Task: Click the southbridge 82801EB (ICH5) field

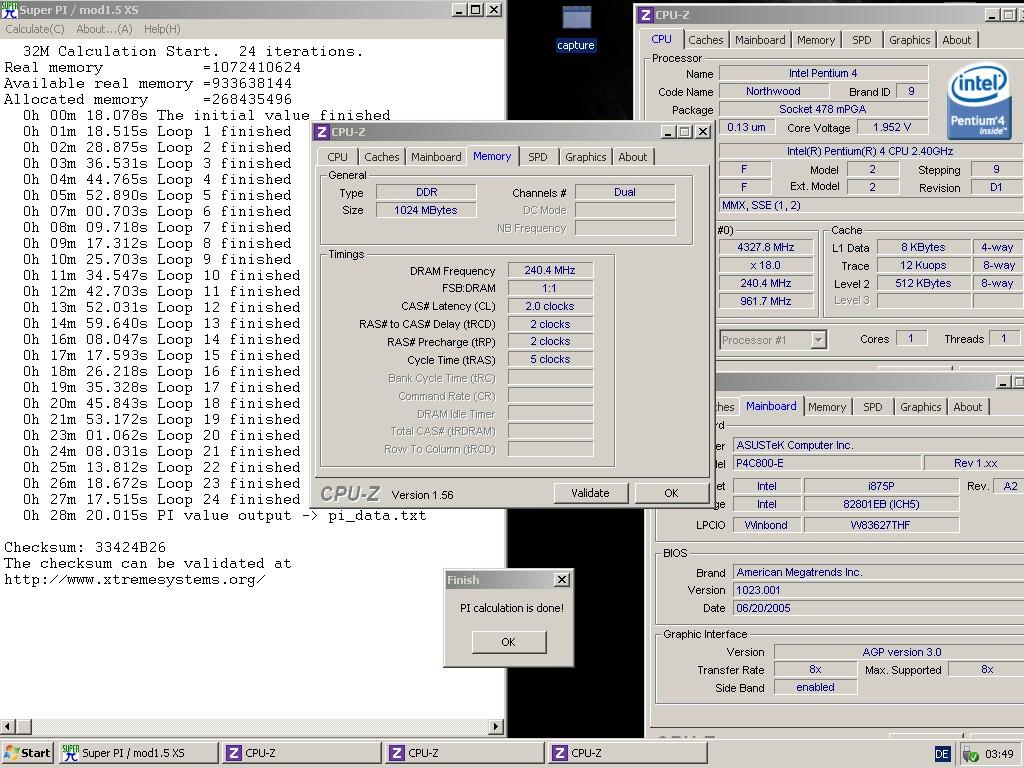Action: click(881, 504)
